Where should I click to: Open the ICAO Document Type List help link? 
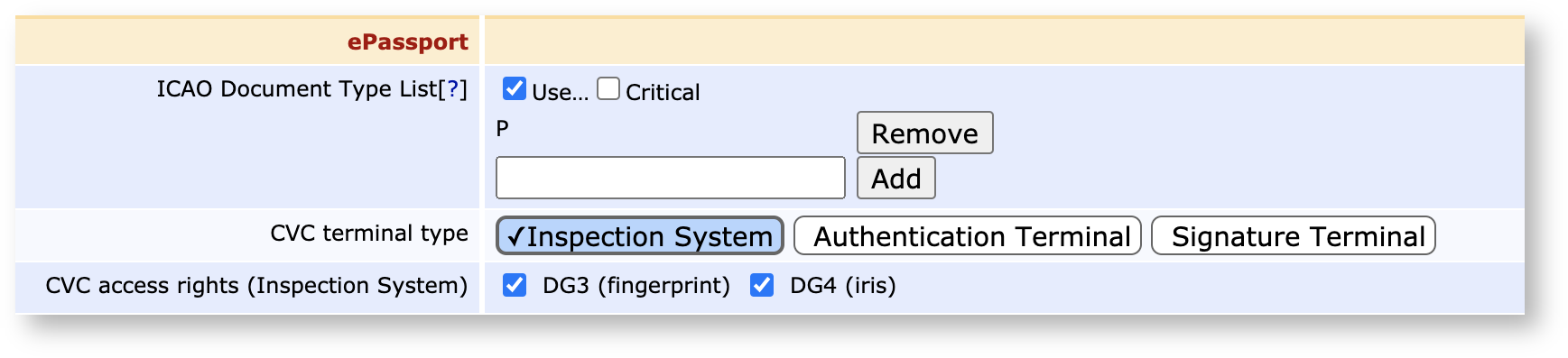tap(453, 88)
